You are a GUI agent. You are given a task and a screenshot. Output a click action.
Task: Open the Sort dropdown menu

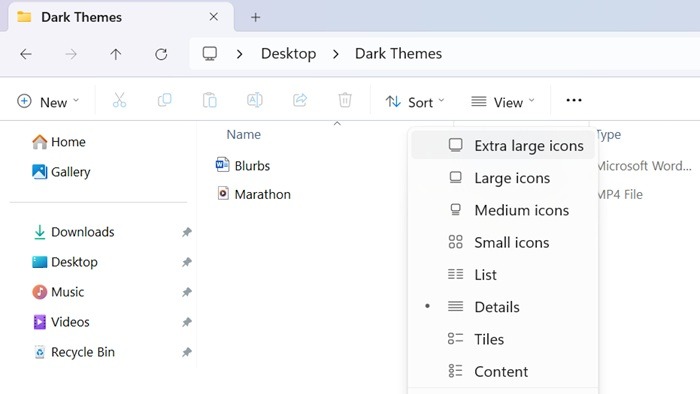[x=415, y=102]
